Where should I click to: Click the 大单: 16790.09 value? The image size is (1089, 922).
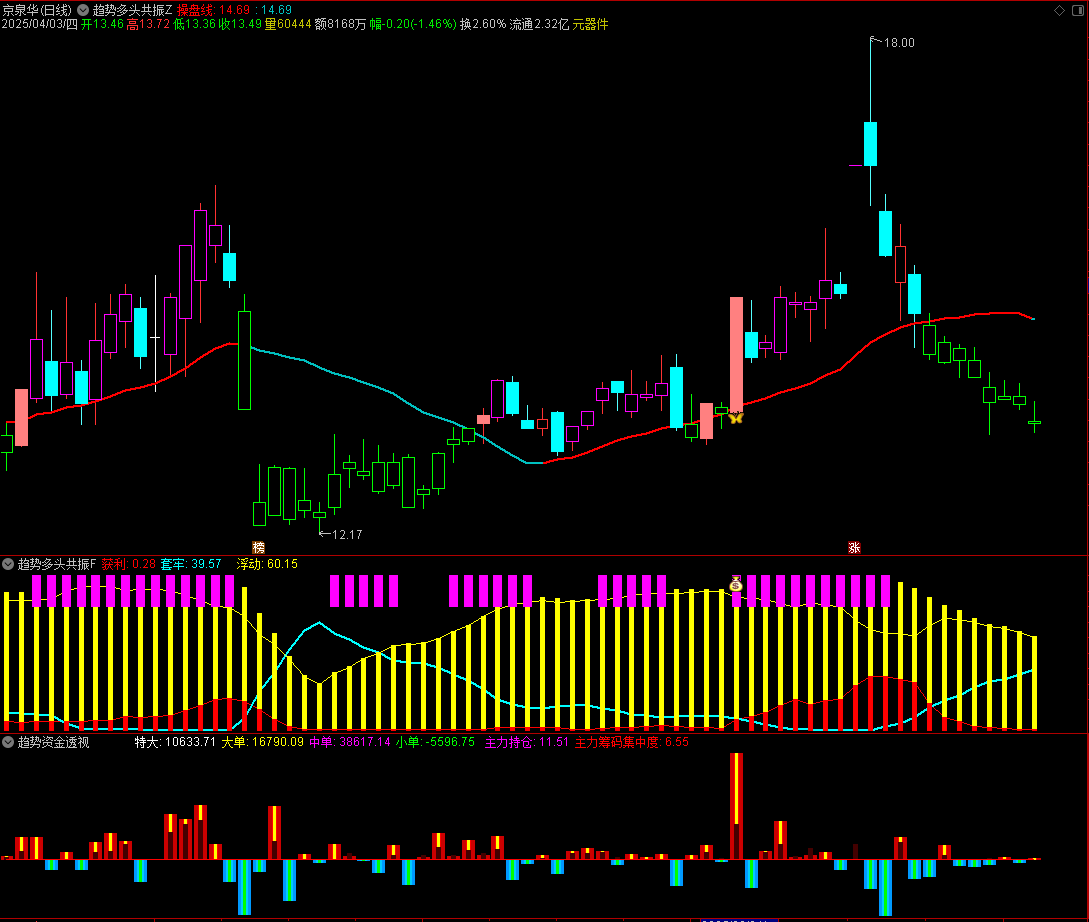[263, 742]
